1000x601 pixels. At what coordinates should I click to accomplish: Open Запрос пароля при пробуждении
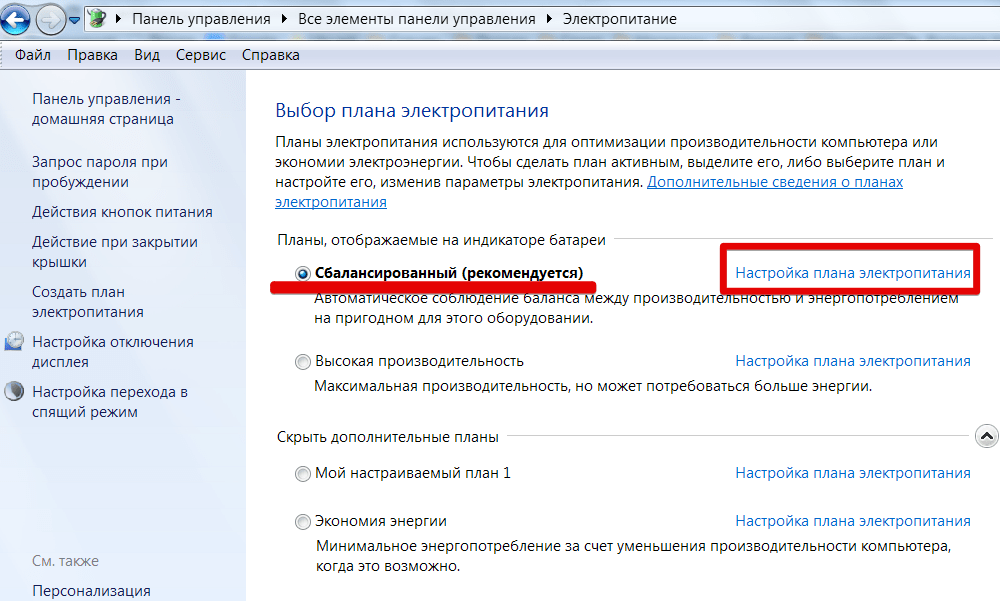pyautogui.click(x=99, y=172)
